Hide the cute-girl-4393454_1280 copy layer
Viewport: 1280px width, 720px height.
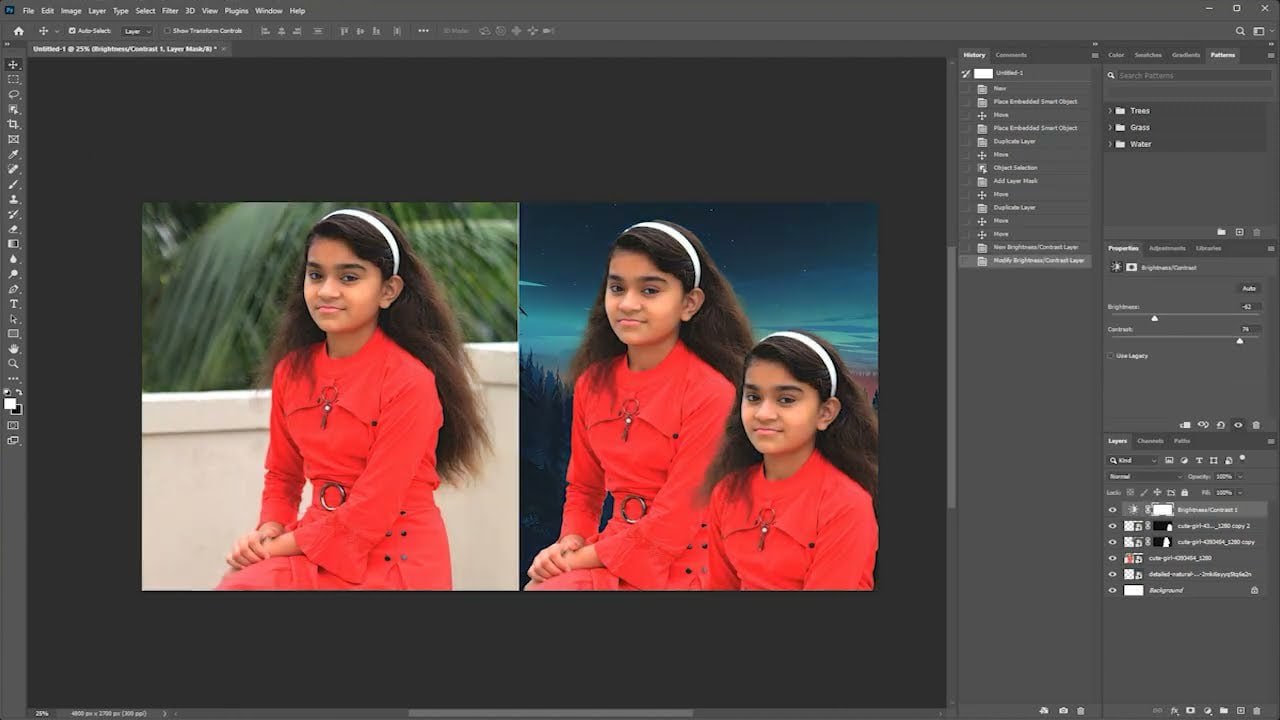[1112, 542]
